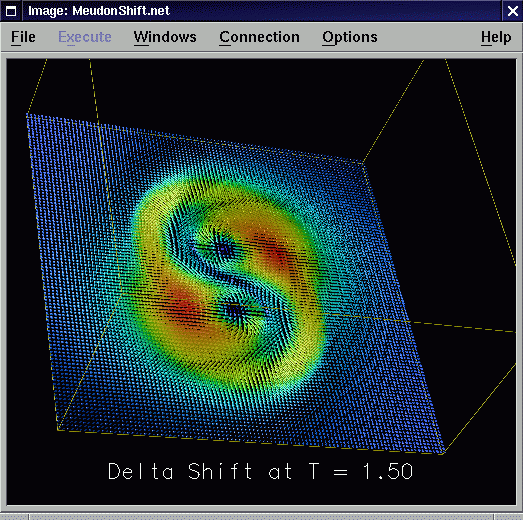The width and height of the screenshot is (523, 520).
Task: Click the bottom-left yellow bounding box corner
Action: coord(58,430)
